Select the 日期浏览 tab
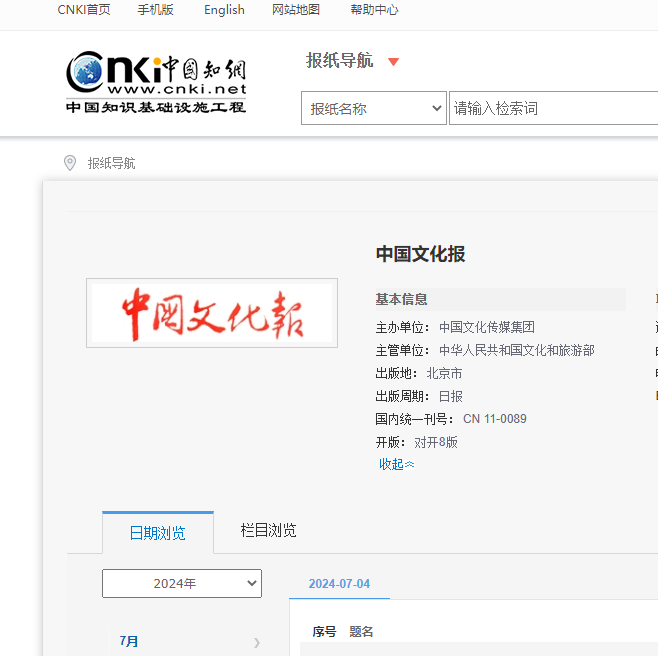 point(158,533)
